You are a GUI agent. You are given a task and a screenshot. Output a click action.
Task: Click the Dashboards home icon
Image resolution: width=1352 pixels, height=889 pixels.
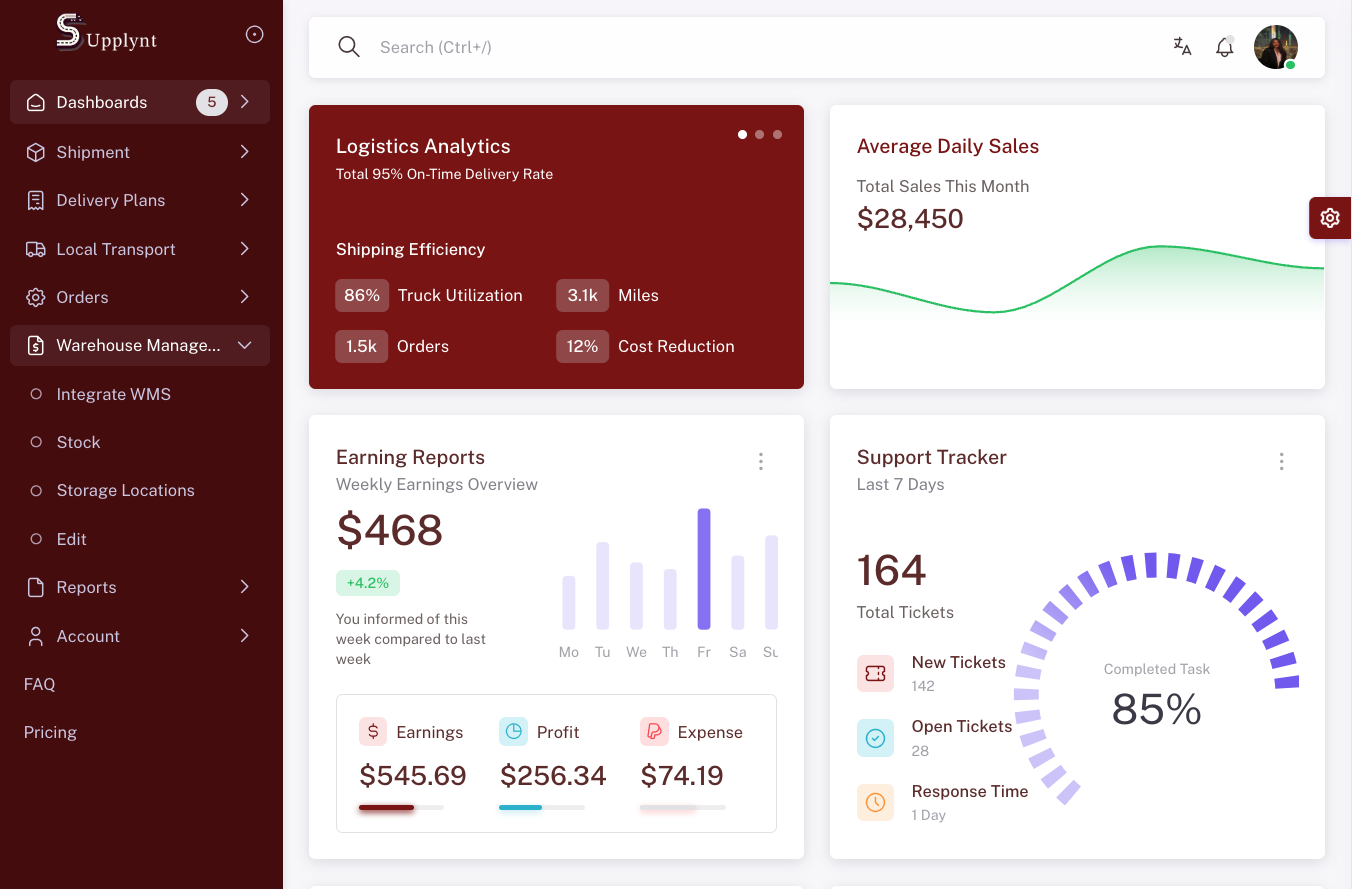36,102
